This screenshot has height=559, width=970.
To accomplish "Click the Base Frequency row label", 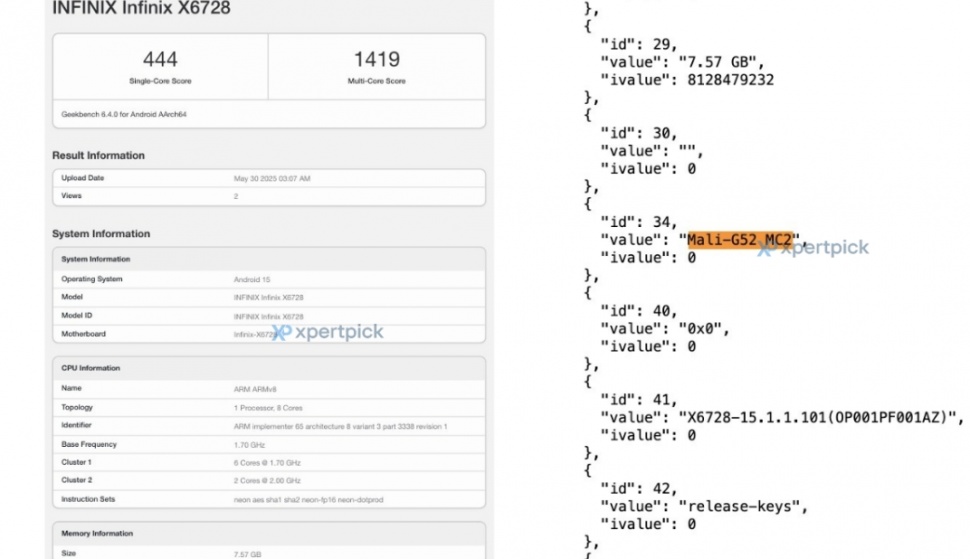I will pos(88,445).
